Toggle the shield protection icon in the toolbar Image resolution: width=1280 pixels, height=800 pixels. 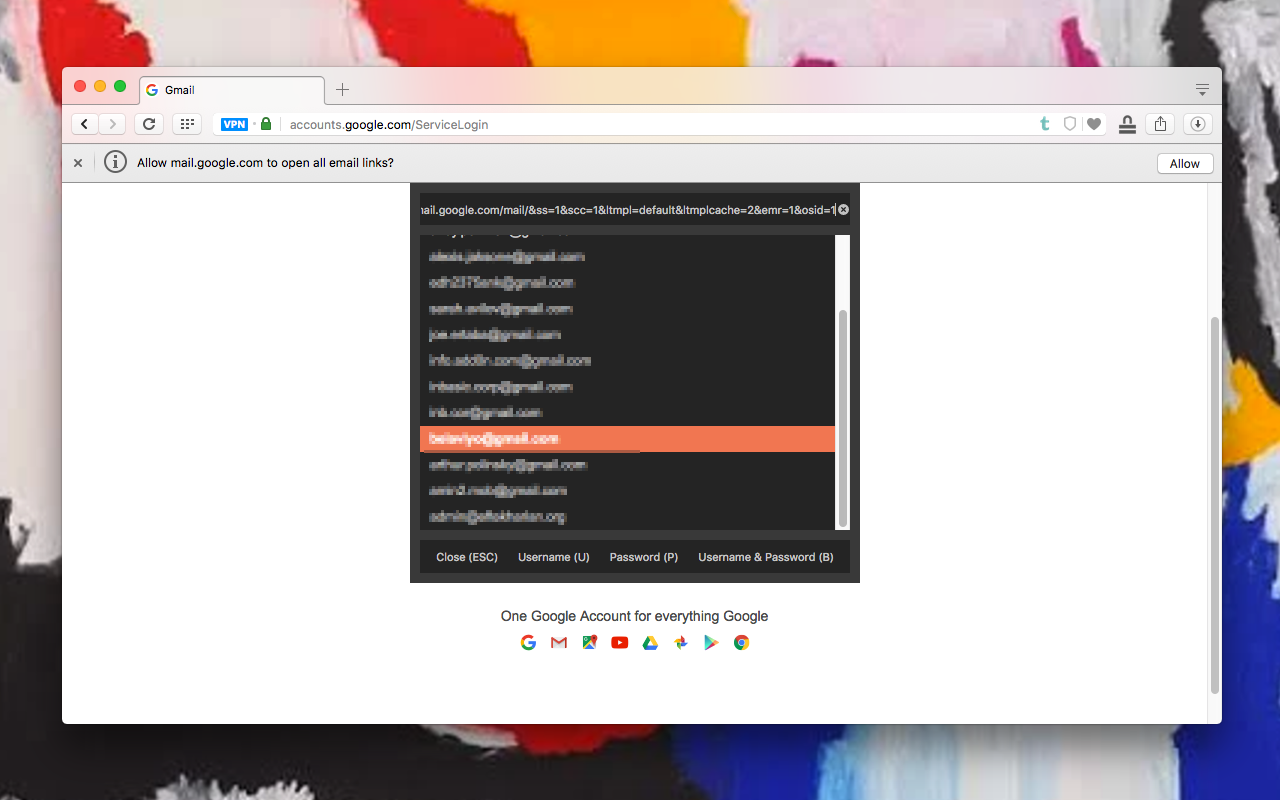coord(1069,123)
